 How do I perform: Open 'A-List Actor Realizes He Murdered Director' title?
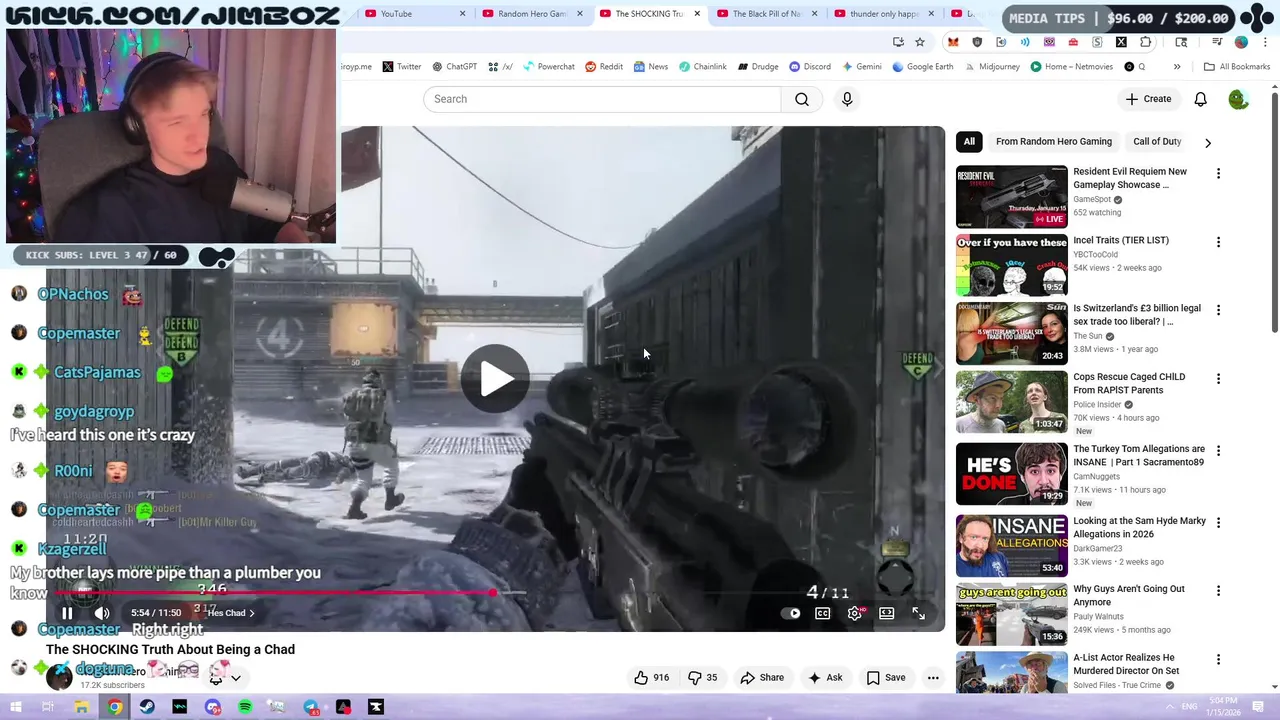(x=1126, y=664)
